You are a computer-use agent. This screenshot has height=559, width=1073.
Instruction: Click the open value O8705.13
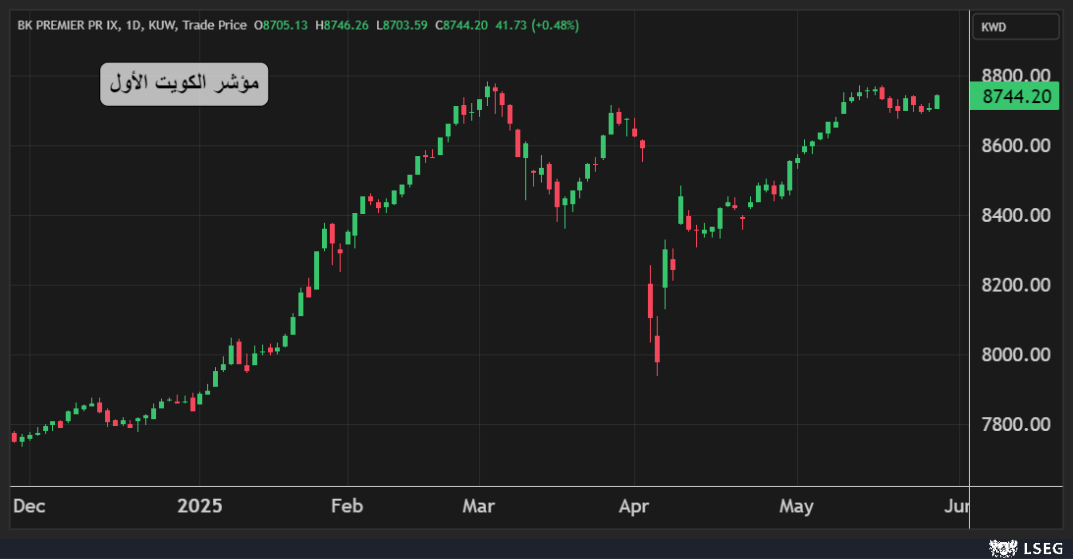point(282,25)
